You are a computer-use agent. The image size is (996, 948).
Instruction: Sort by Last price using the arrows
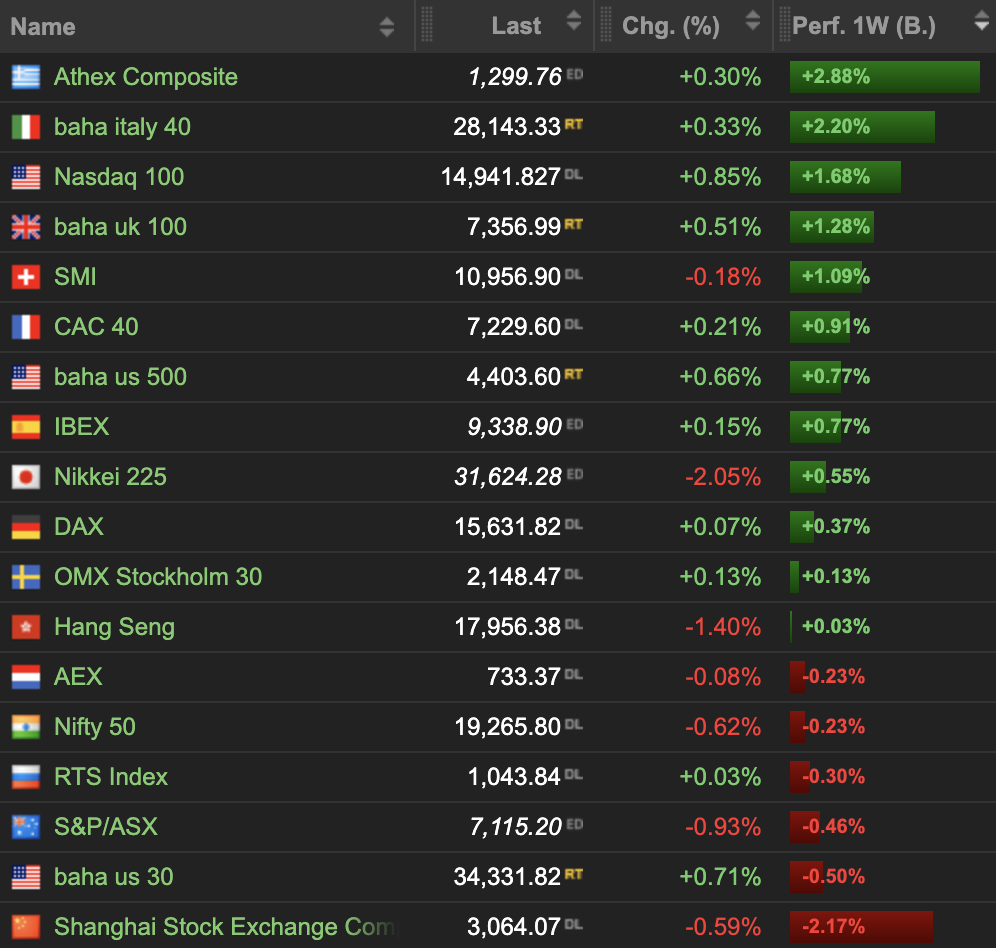pos(573,21)
